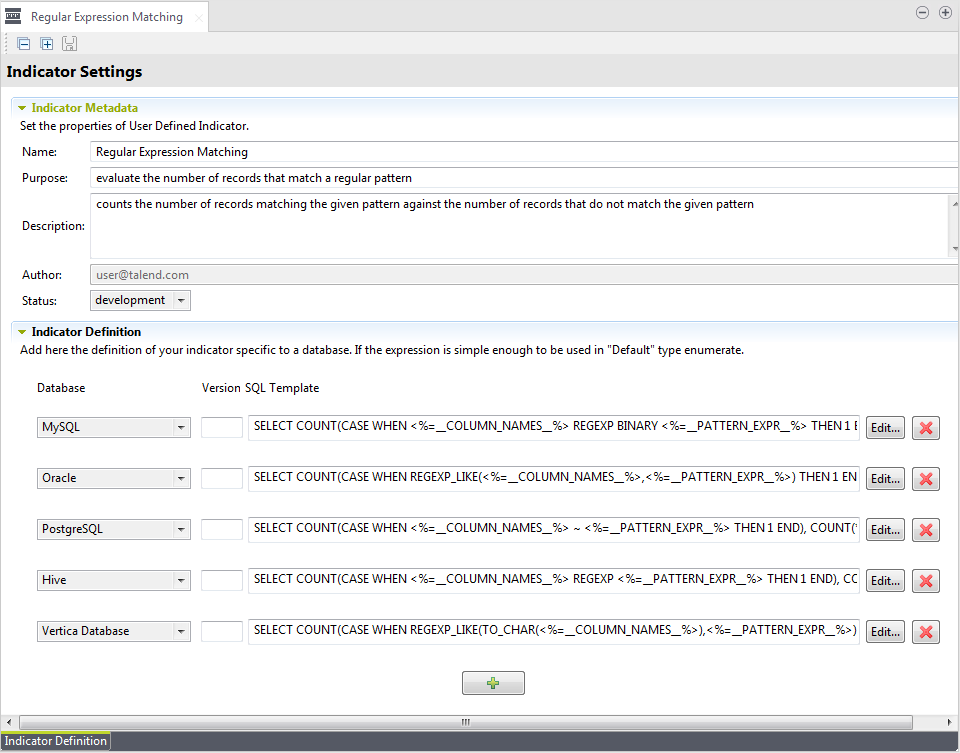Click the expand all sections icon
The height and width of the screenshot is (753, 960).
tap(46, 43)
